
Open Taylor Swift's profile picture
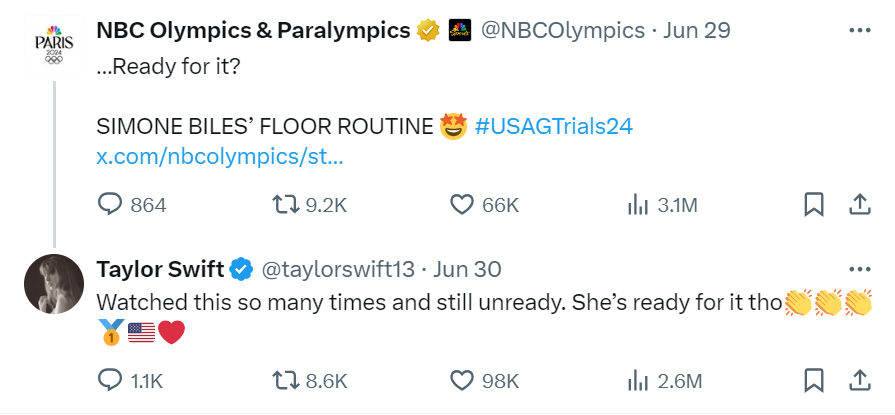54,284
